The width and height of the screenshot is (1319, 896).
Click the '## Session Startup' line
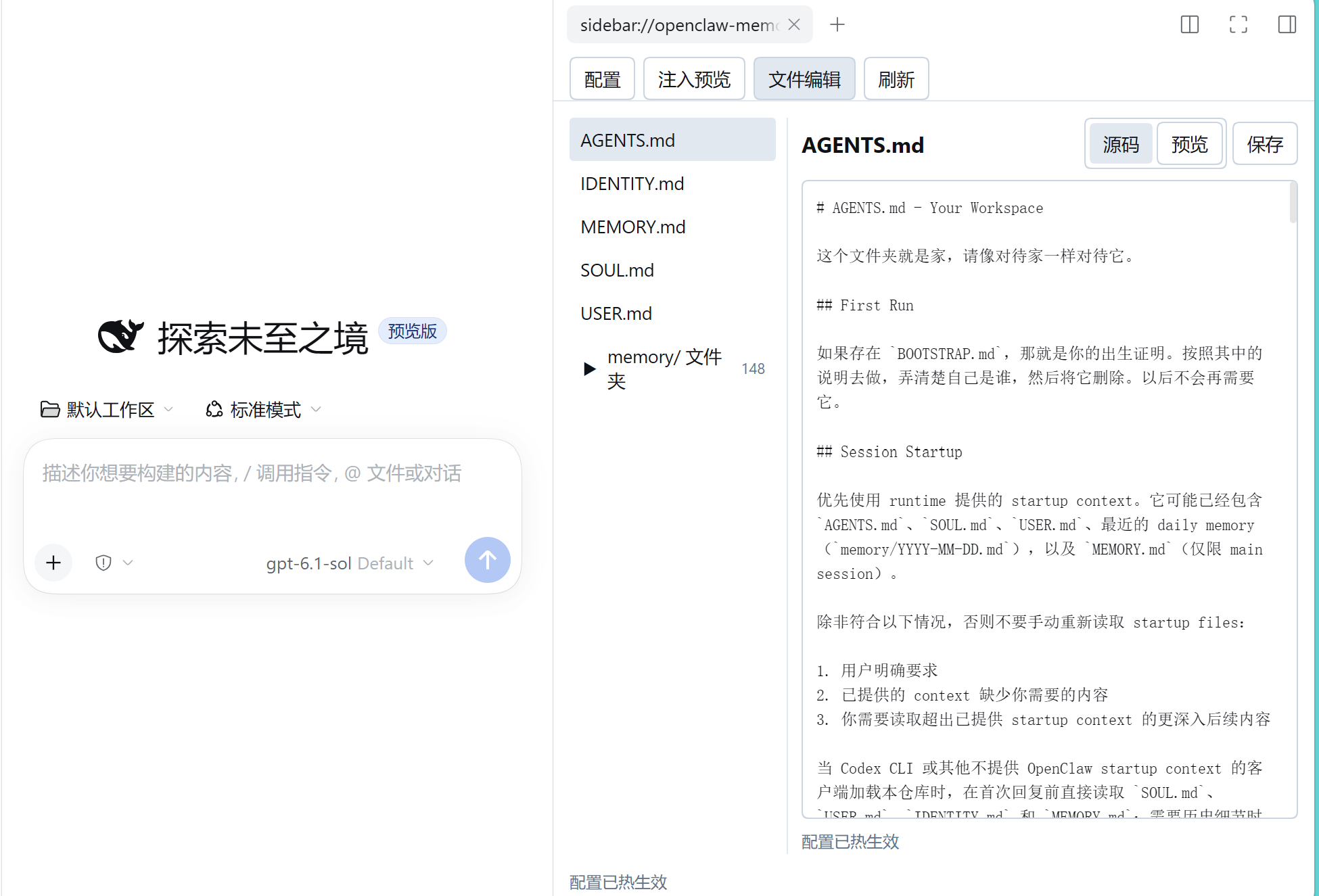pos(889,452)
